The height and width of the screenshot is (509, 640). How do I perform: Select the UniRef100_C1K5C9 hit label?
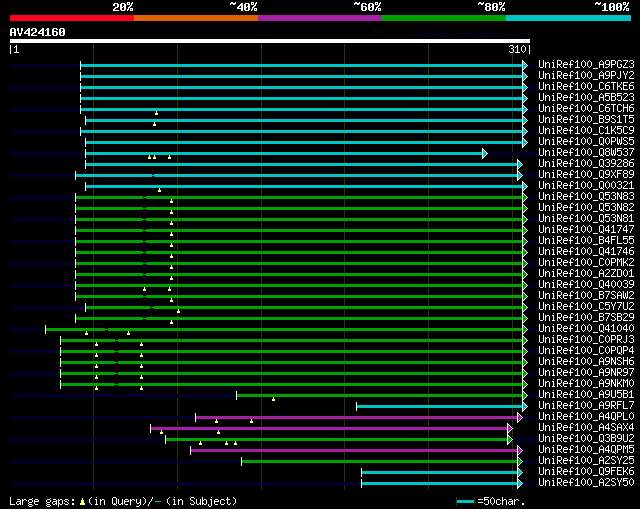(x=586, y=131)
